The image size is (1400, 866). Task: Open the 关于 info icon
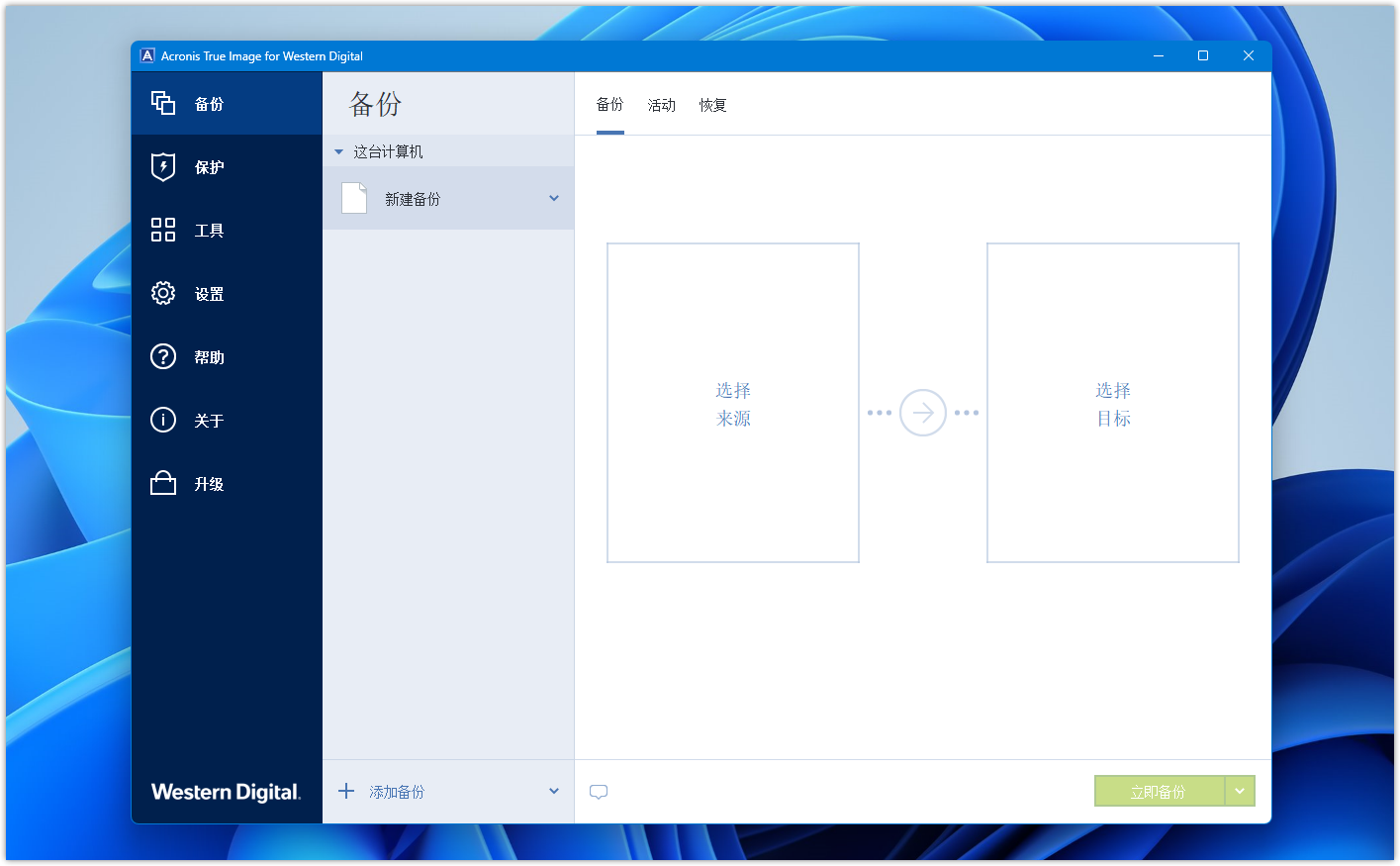[x=163, y=420]
